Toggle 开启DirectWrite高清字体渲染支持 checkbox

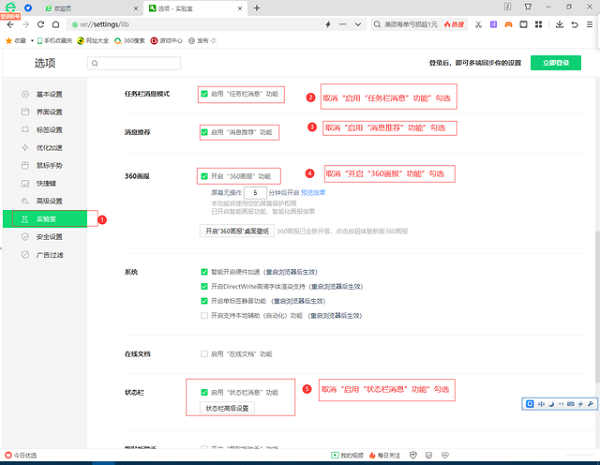[x=204, y=286]
